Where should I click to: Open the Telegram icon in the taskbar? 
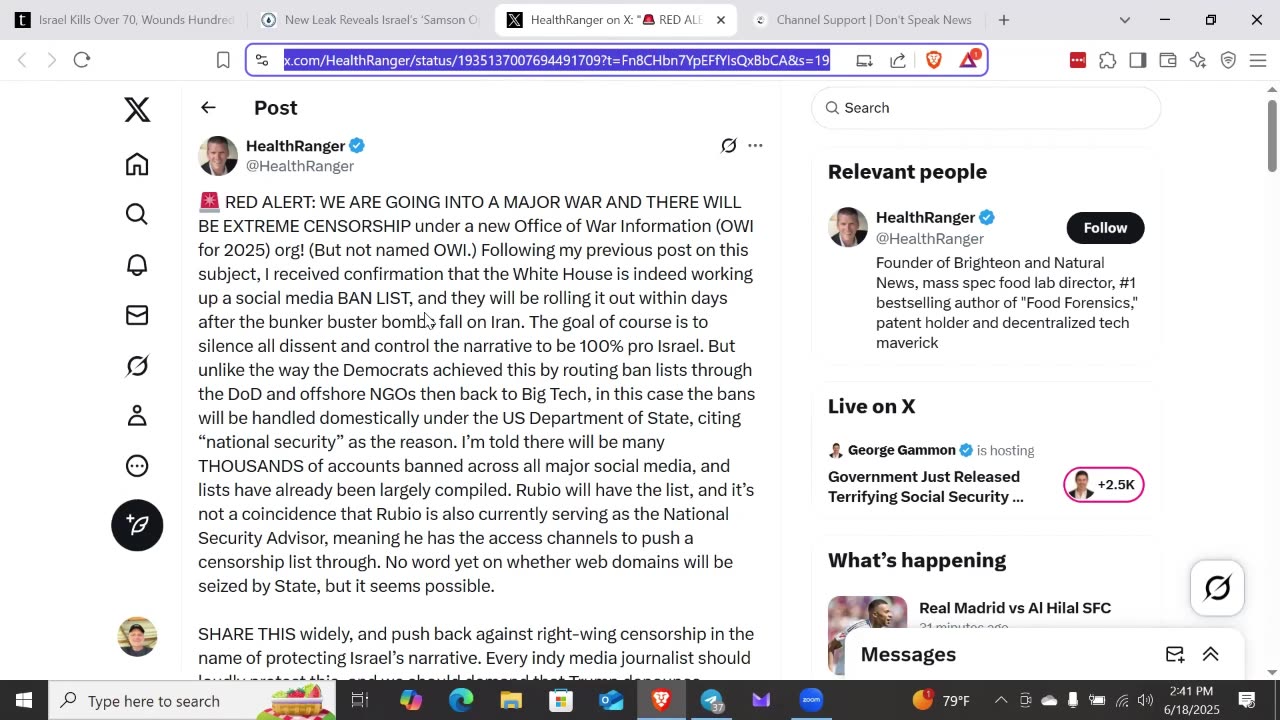coord(711,700)
